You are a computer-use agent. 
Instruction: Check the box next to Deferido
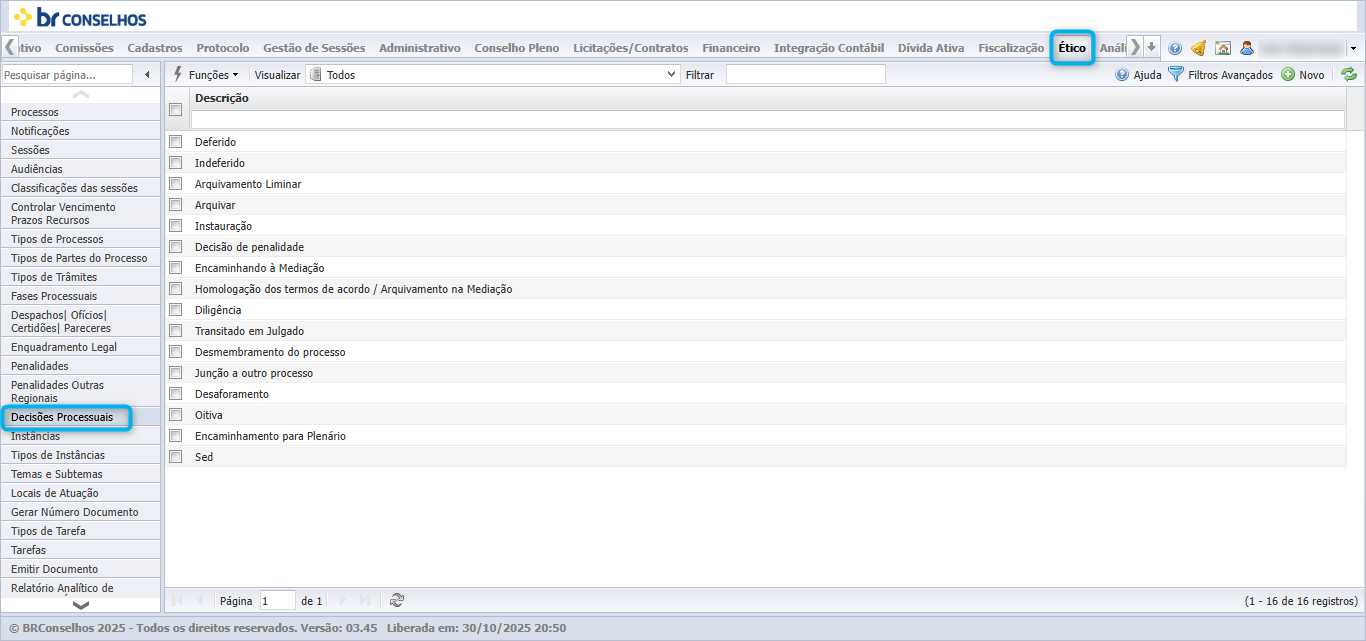176,142
